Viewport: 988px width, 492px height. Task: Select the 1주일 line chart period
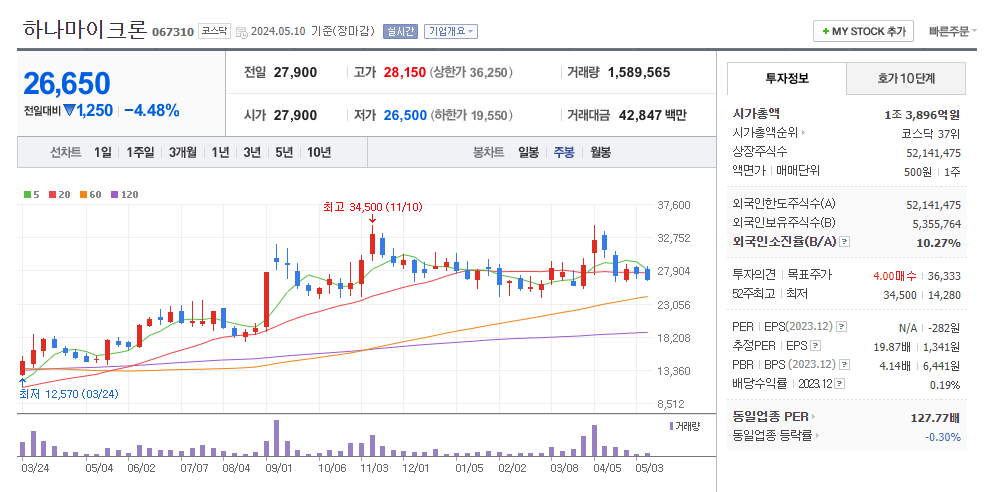pos(140,152)
